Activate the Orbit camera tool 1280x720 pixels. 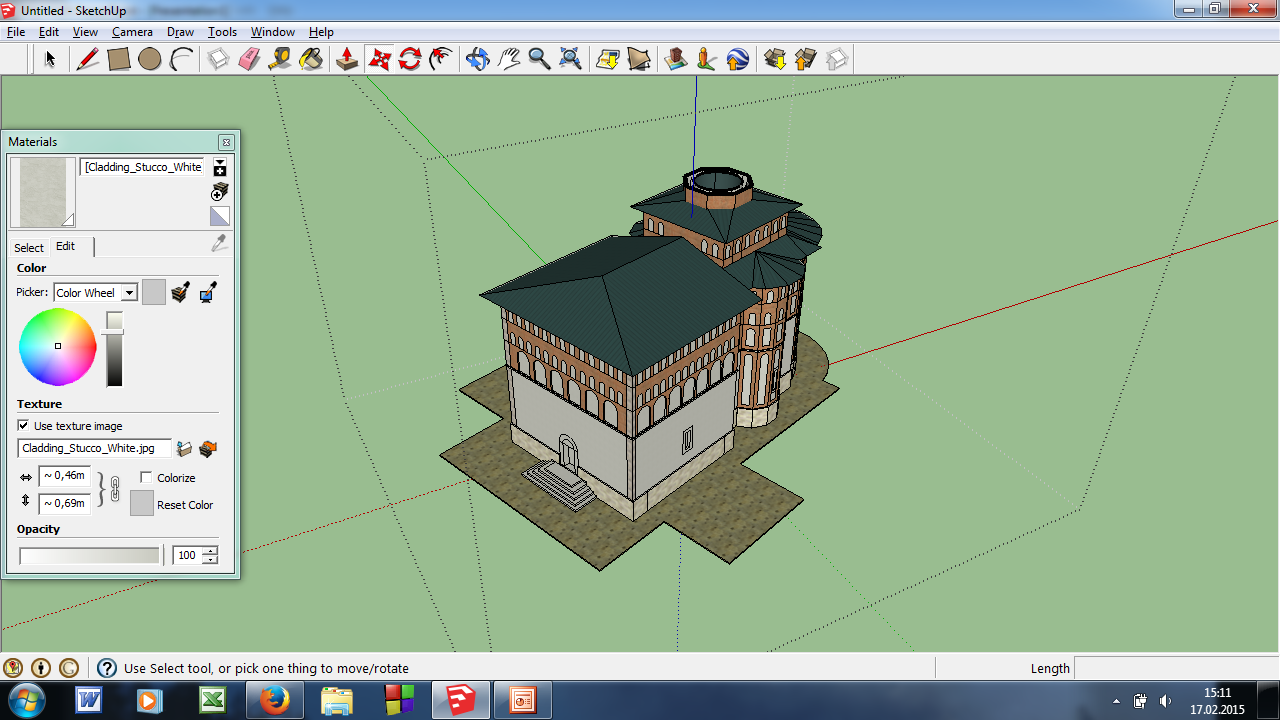(x=477, y=59)
